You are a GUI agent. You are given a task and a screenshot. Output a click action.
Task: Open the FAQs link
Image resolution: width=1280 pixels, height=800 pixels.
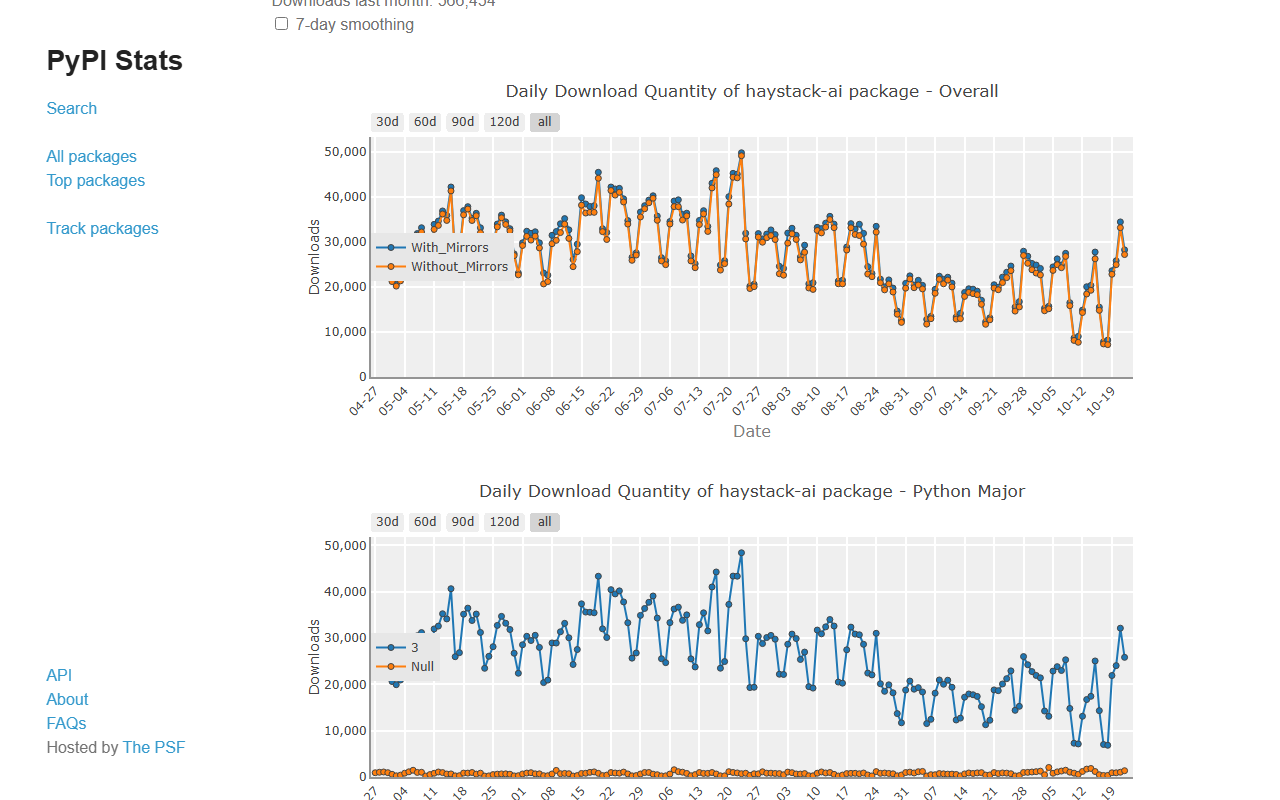pos(66,723)
